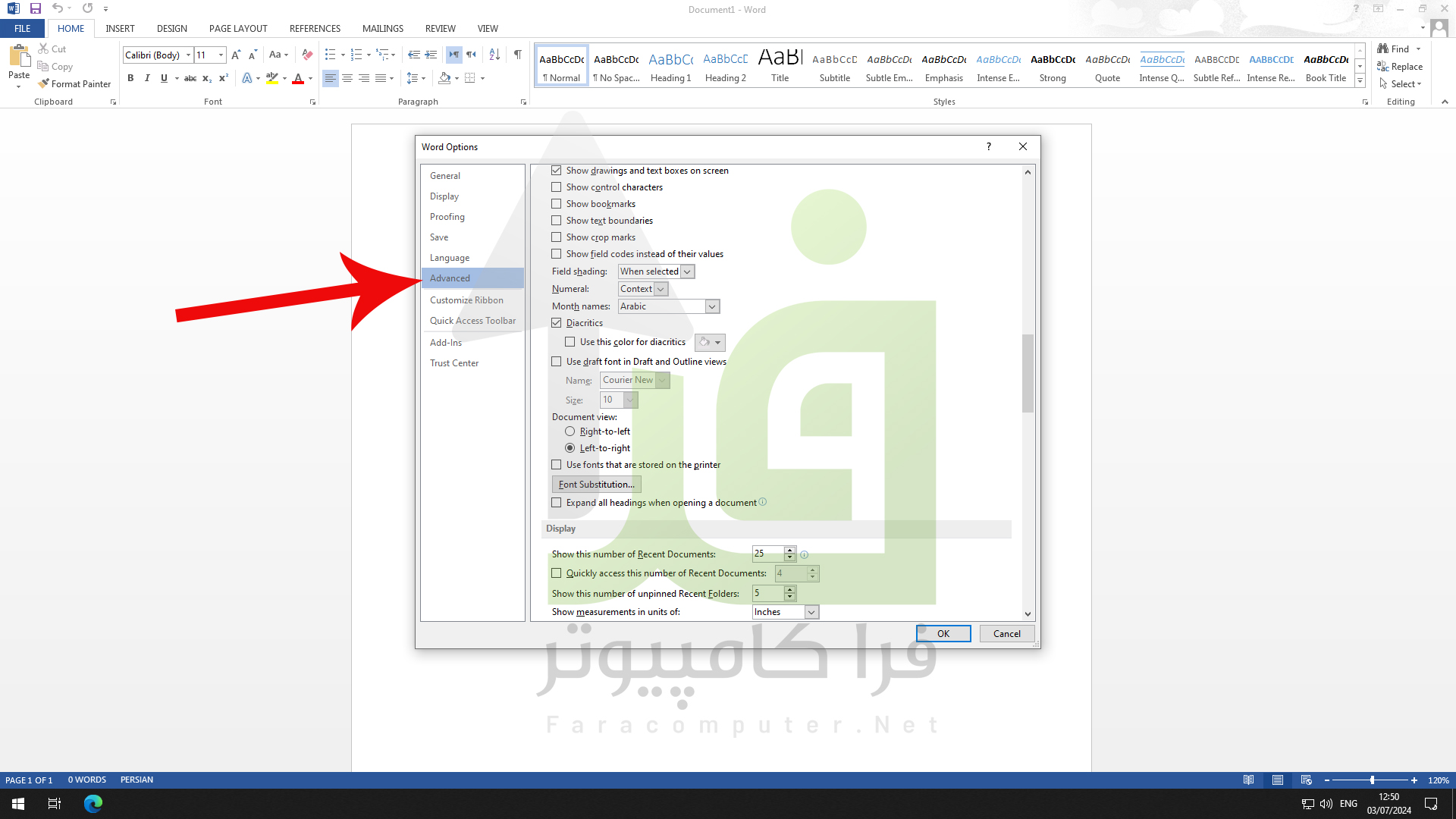Select Right-to-left document view radio
The width and height of the screenshot is (1456, 819).
[570, 431]
